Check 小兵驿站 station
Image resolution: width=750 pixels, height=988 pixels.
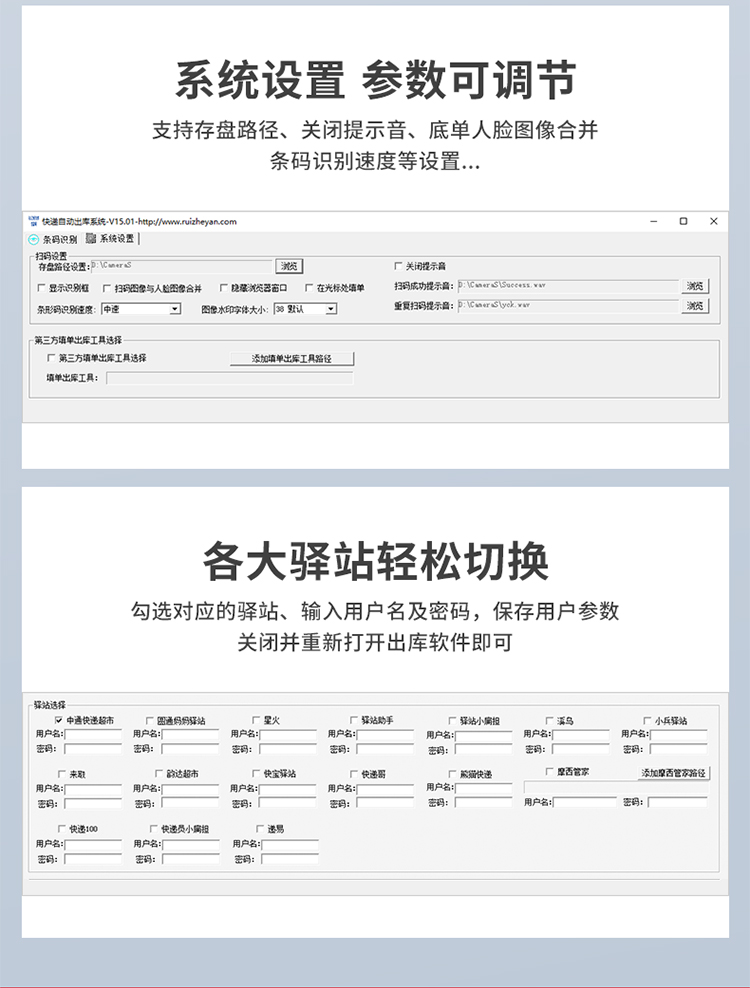click(647, 720)
